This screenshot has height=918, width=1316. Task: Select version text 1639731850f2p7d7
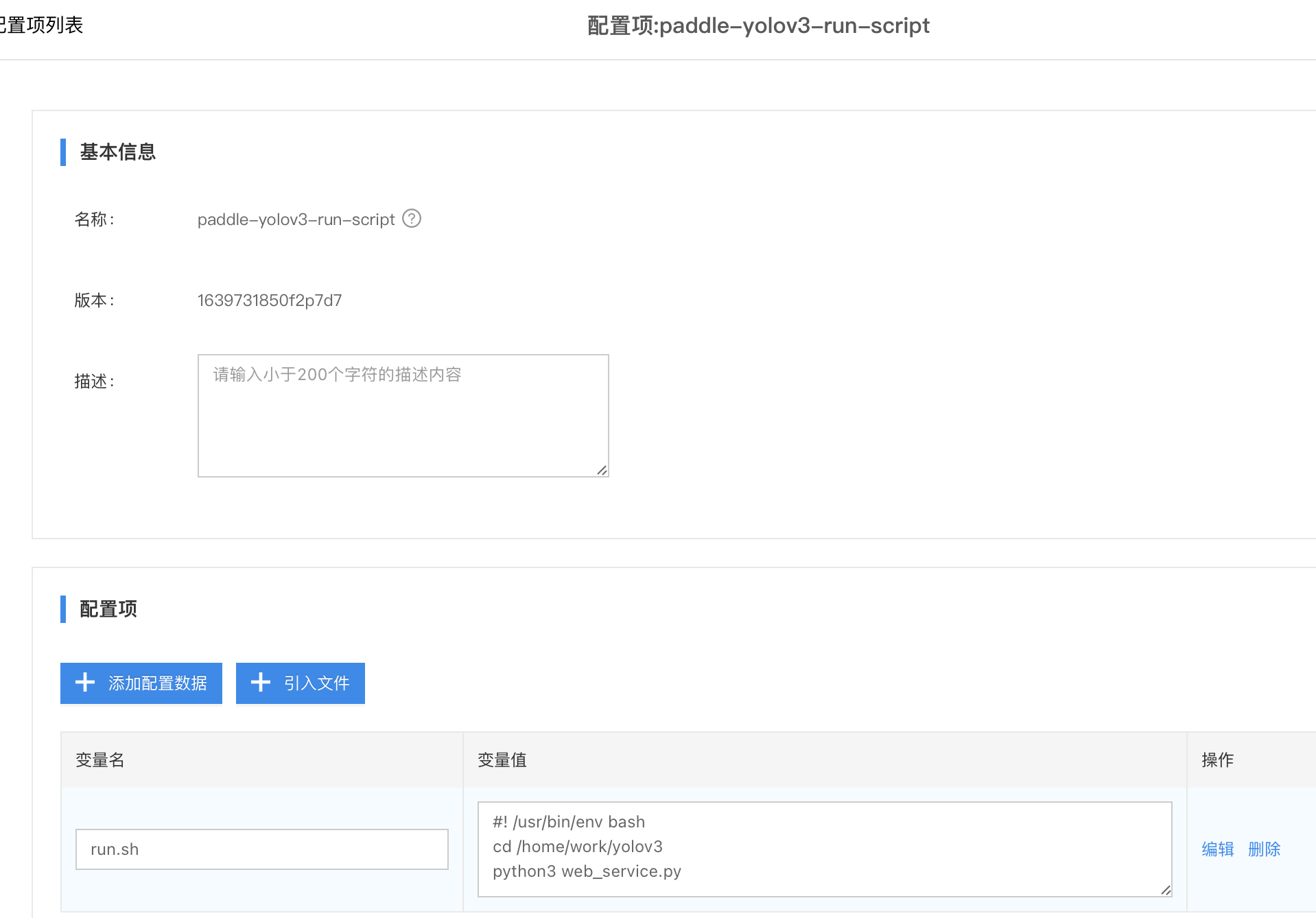270,301
